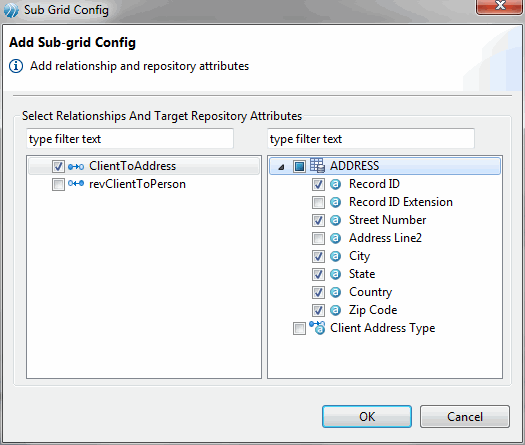Screen dimensions: 525x445
Task: Tick the Address Line2 checkbox
Action: tap(318, 238)
